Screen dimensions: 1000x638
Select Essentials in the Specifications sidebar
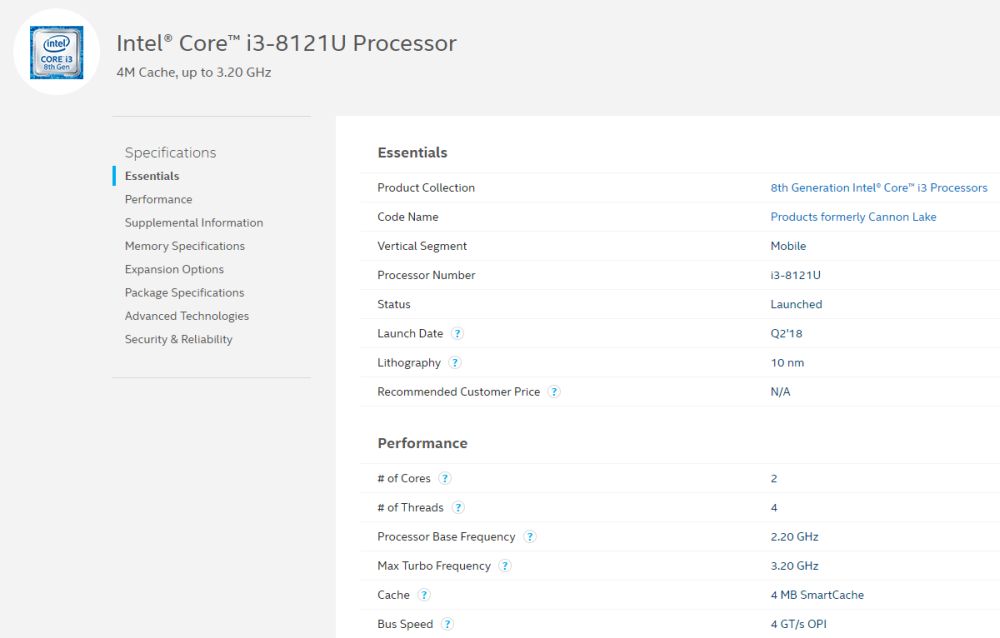(152, 175)
